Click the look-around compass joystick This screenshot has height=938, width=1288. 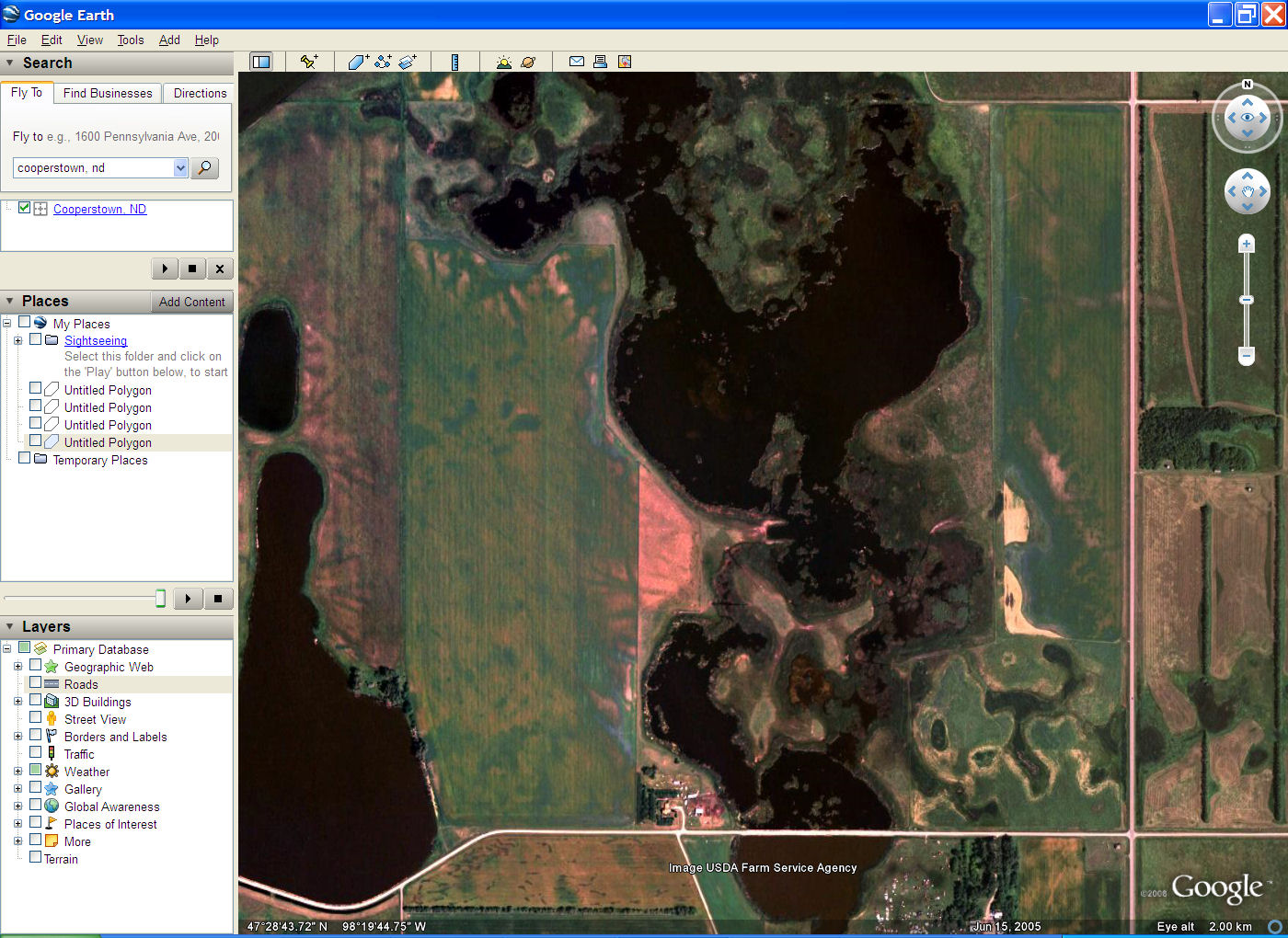click(x=1248, y=118)
